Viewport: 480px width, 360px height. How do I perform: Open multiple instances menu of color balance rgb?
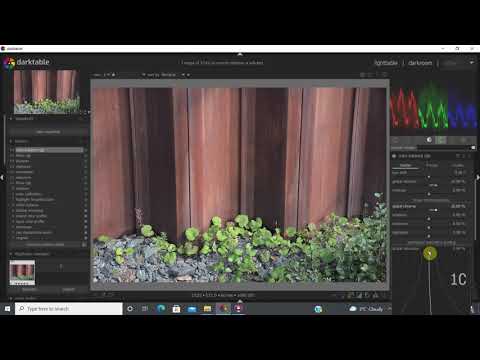coord(458,156)
